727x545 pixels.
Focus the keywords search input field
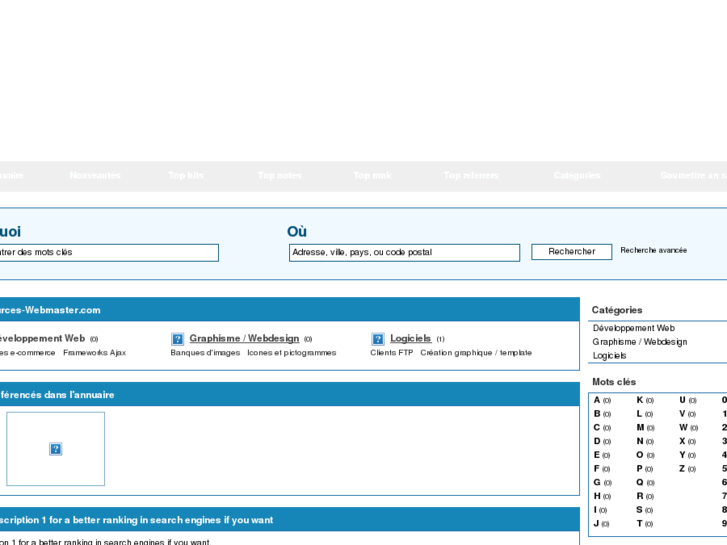click(108, 253)
